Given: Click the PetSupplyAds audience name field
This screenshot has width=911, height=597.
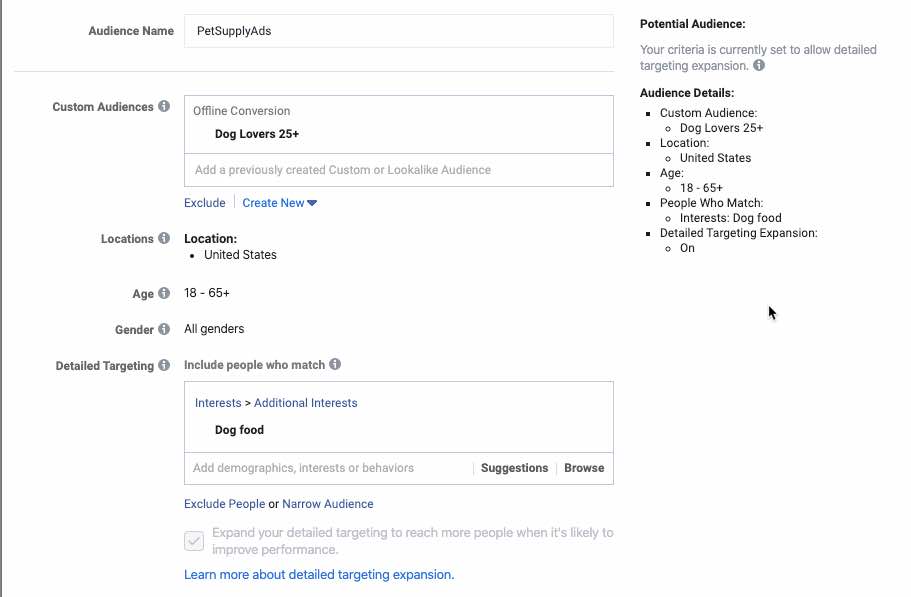Looking at the screenshot, I should (x=399, y=30).
